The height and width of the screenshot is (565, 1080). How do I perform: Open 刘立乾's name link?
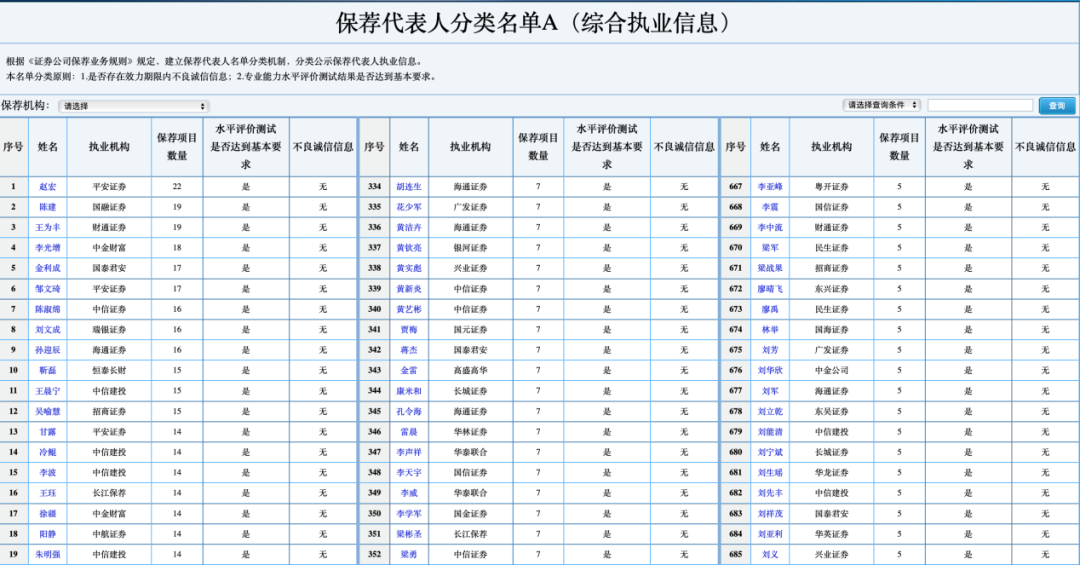(770, 411)
